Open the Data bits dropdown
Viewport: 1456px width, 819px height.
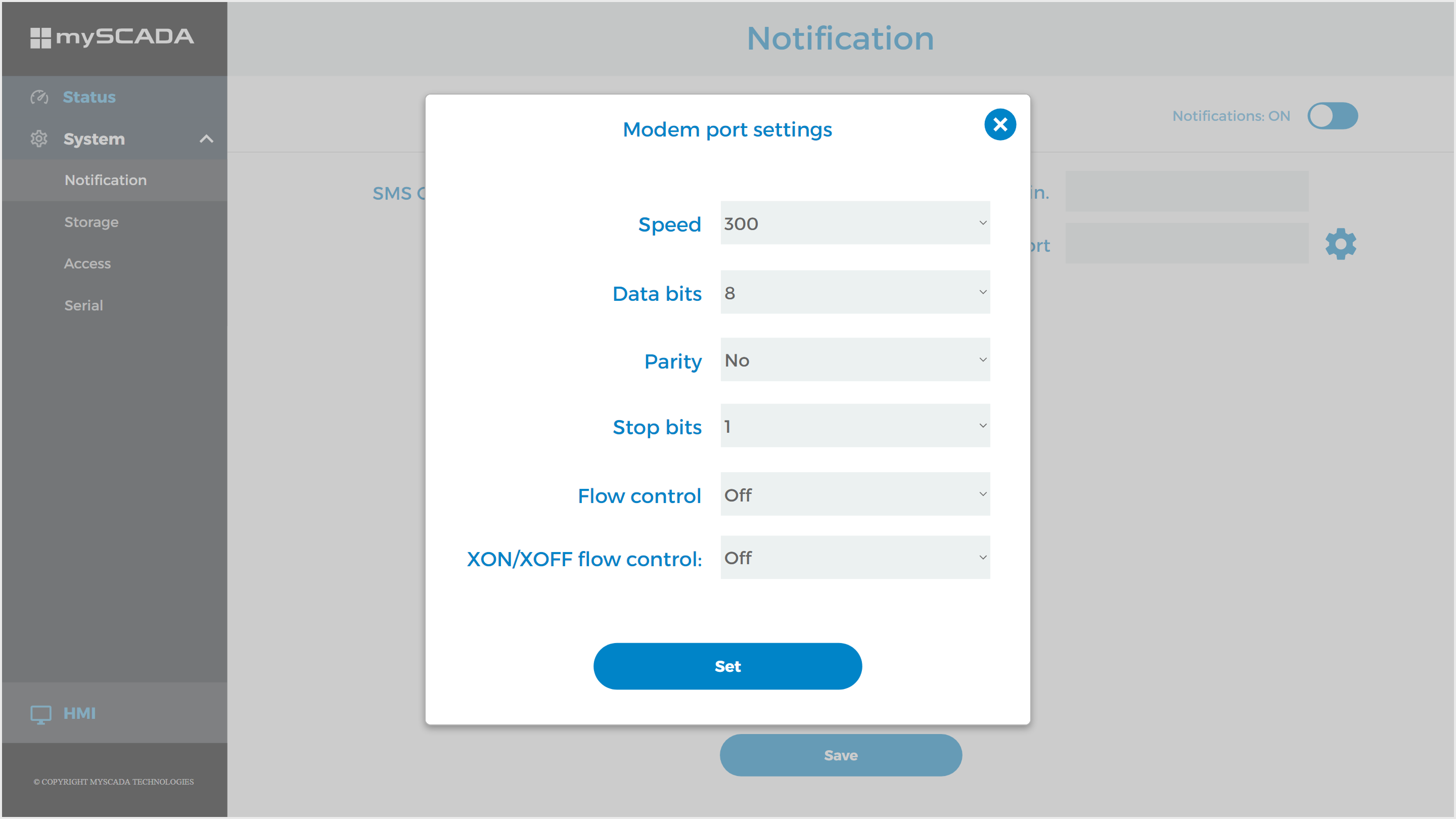[854, 292]
